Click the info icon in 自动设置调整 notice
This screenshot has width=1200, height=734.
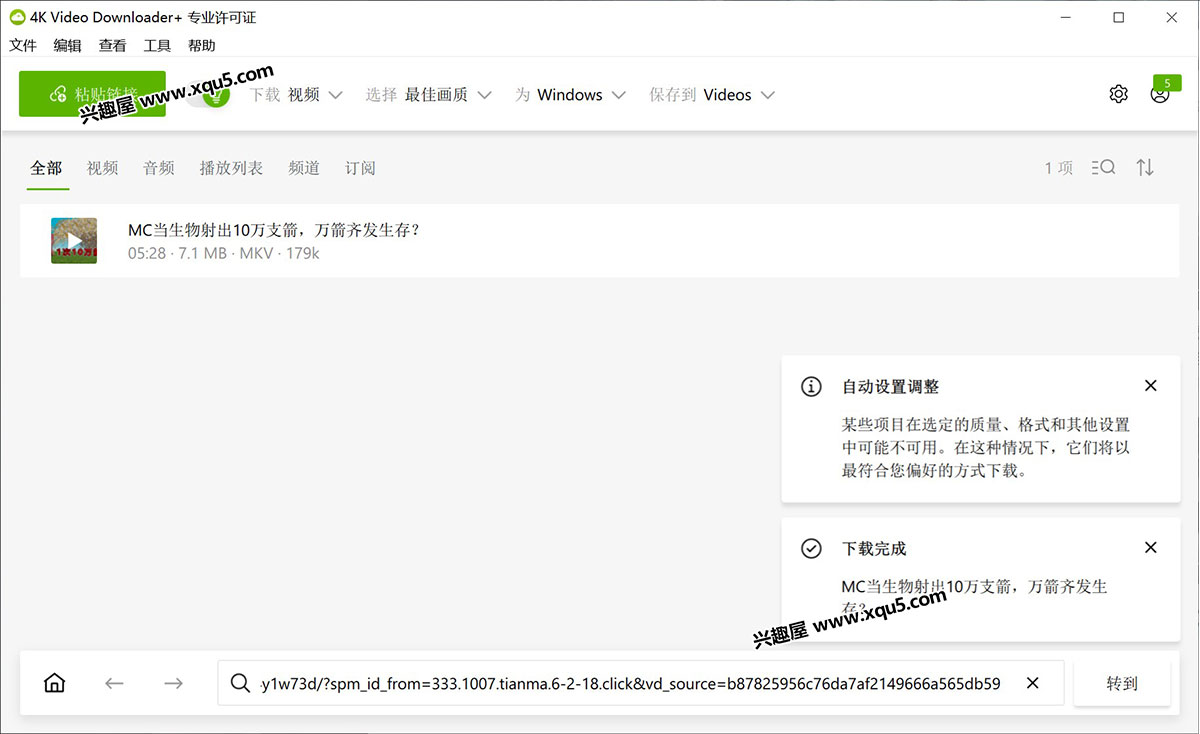(x=812, y=387)
